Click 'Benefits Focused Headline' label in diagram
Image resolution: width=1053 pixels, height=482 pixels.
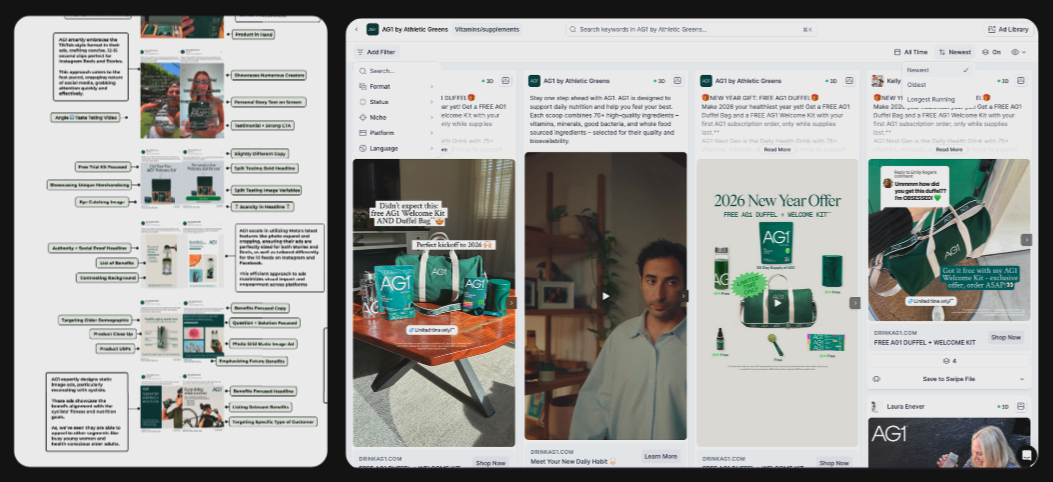pos(263,391)
